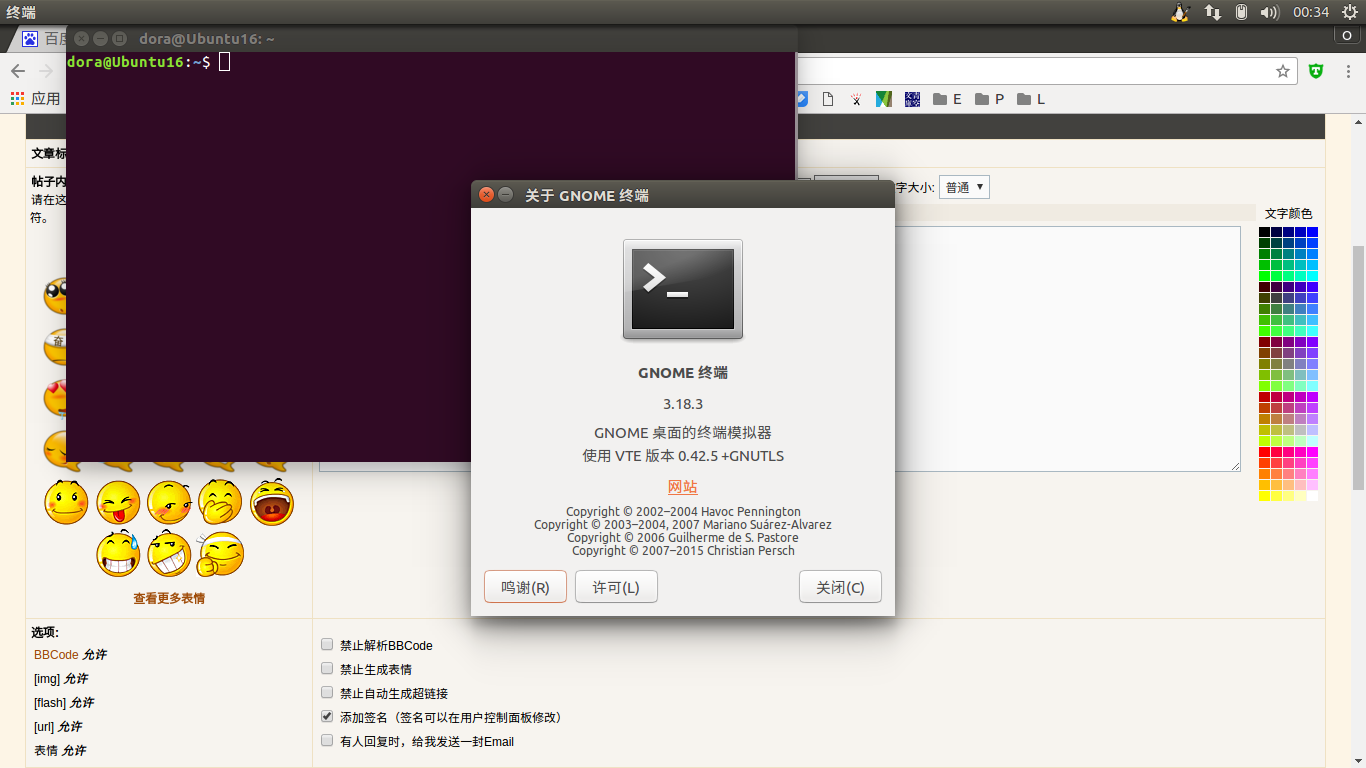Open the 许可(L) license button
This screenshot has width=1366, height=768.
pos(616,587)
